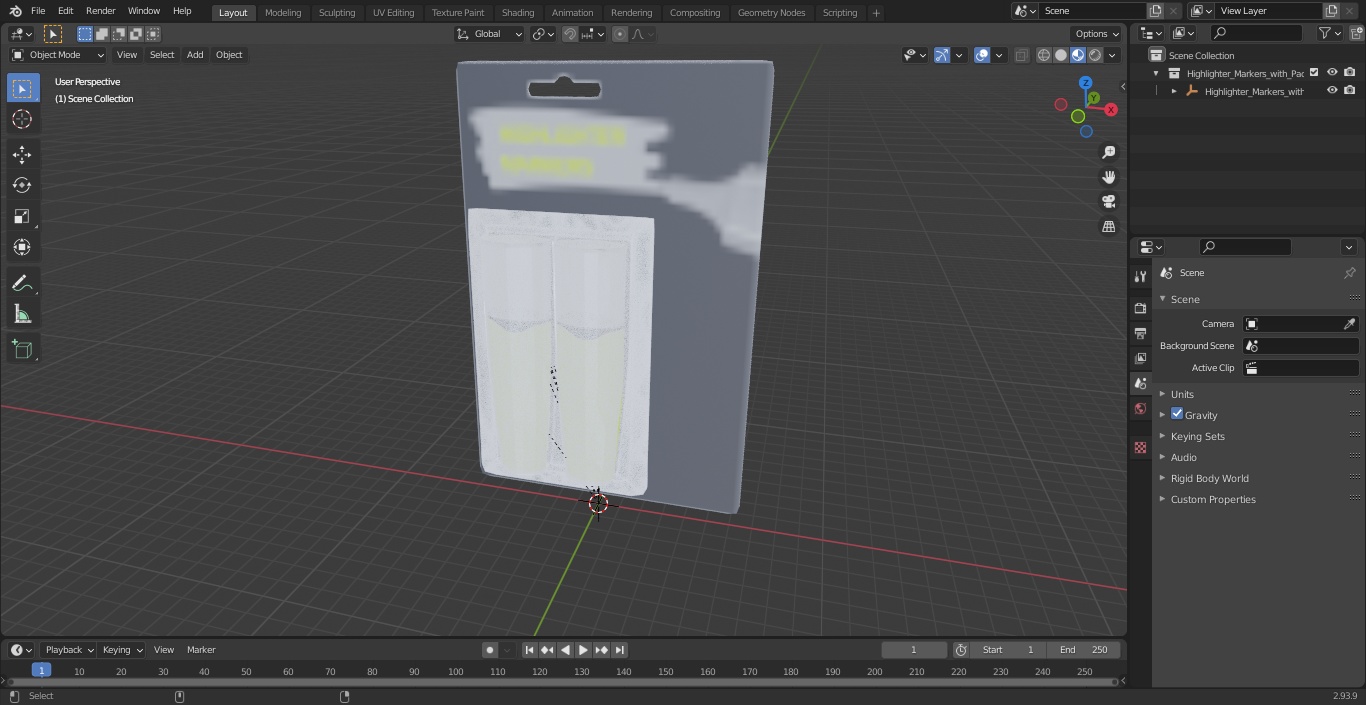Toggle collection exclude checkbox in outliner
The width and height of the screenshot is (1366, 705).
coord(1314,72)
